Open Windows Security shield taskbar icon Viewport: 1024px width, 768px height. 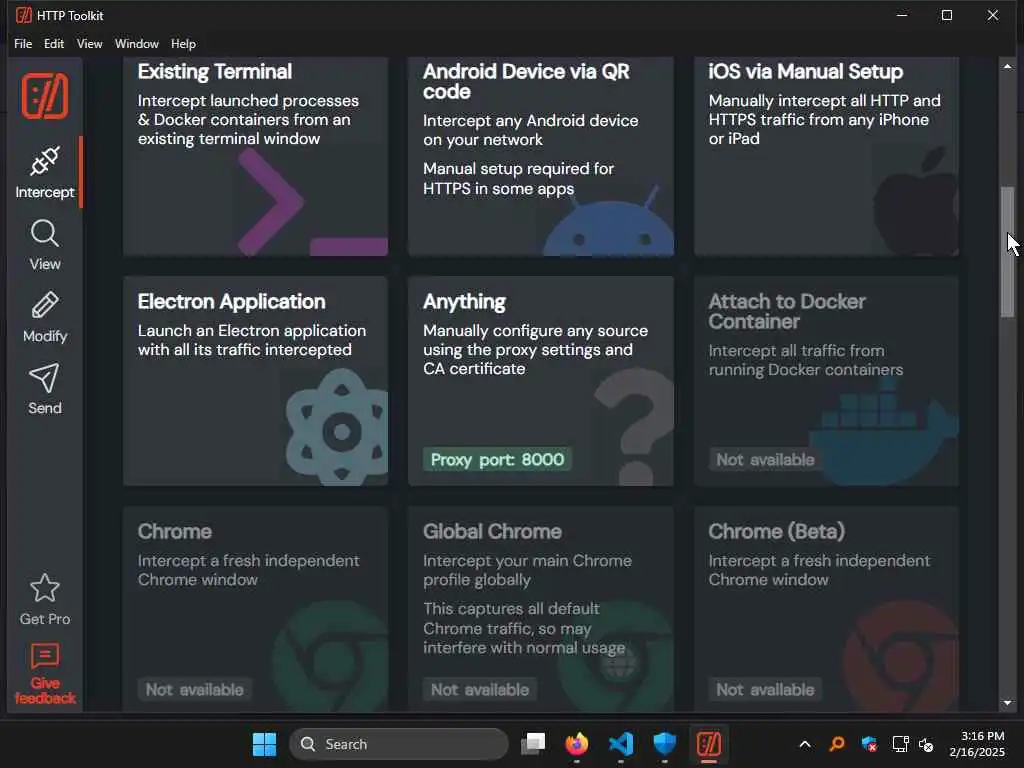pyautogui.click(x=665, y=744)
